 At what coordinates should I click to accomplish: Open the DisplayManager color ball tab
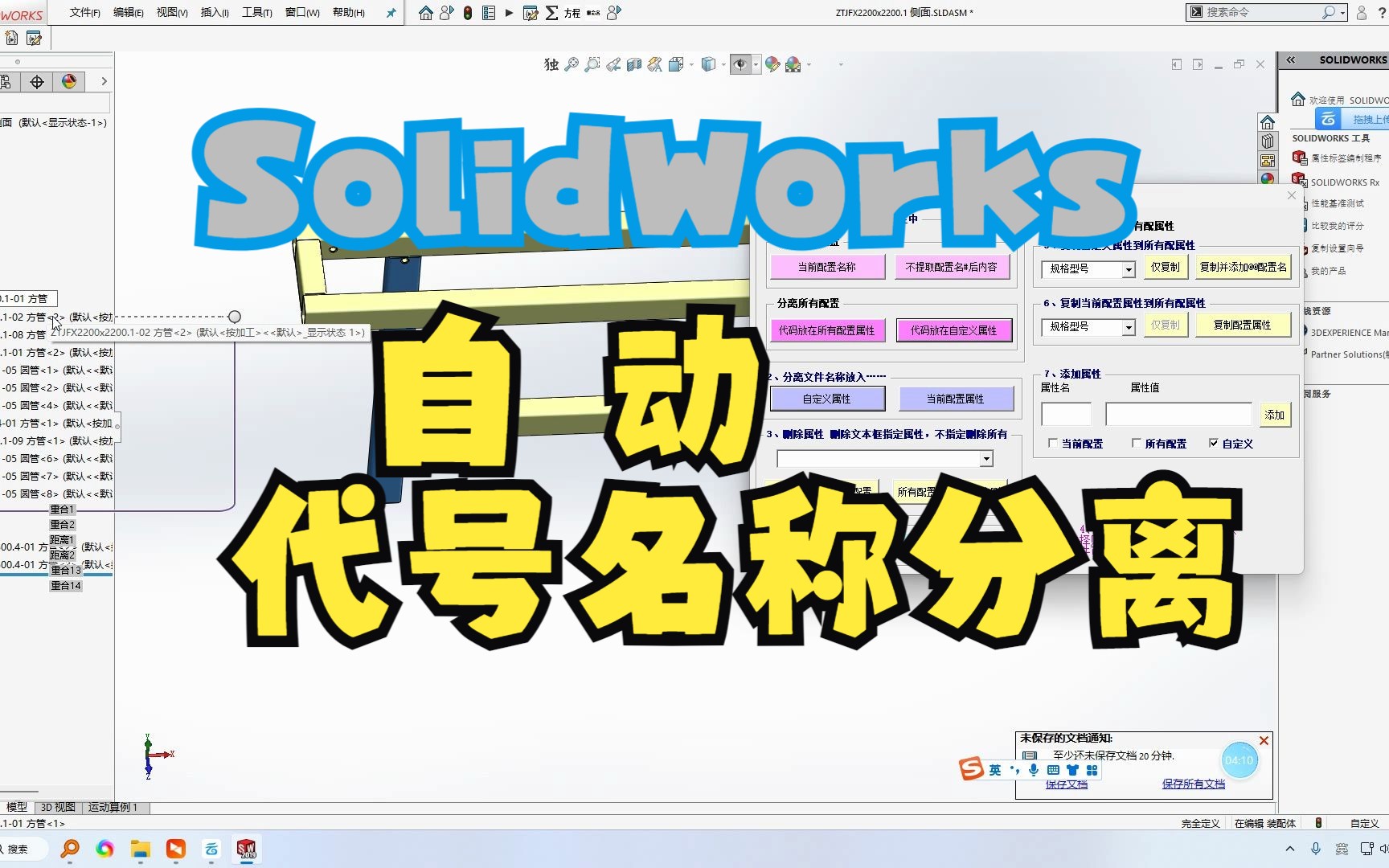[x=69, y=81]
